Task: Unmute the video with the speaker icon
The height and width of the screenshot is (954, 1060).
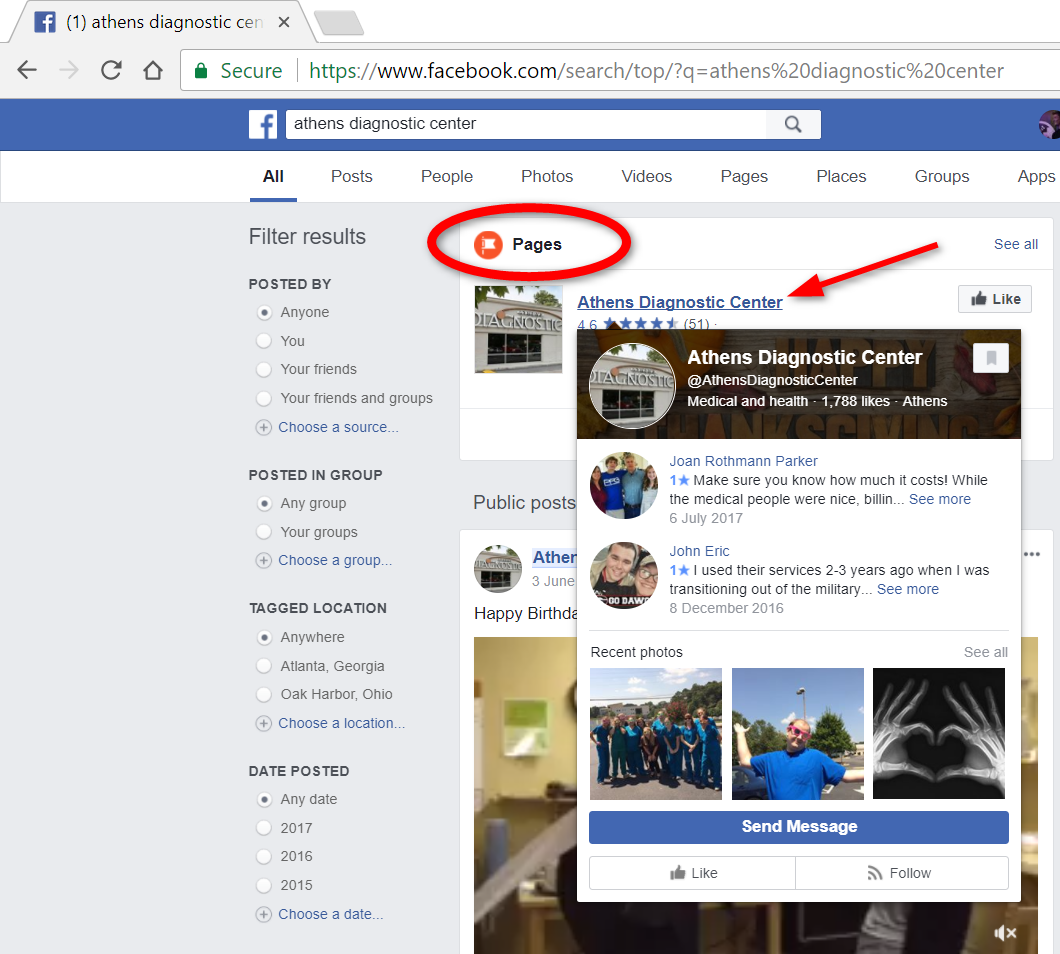Action: coord(1005,933)
